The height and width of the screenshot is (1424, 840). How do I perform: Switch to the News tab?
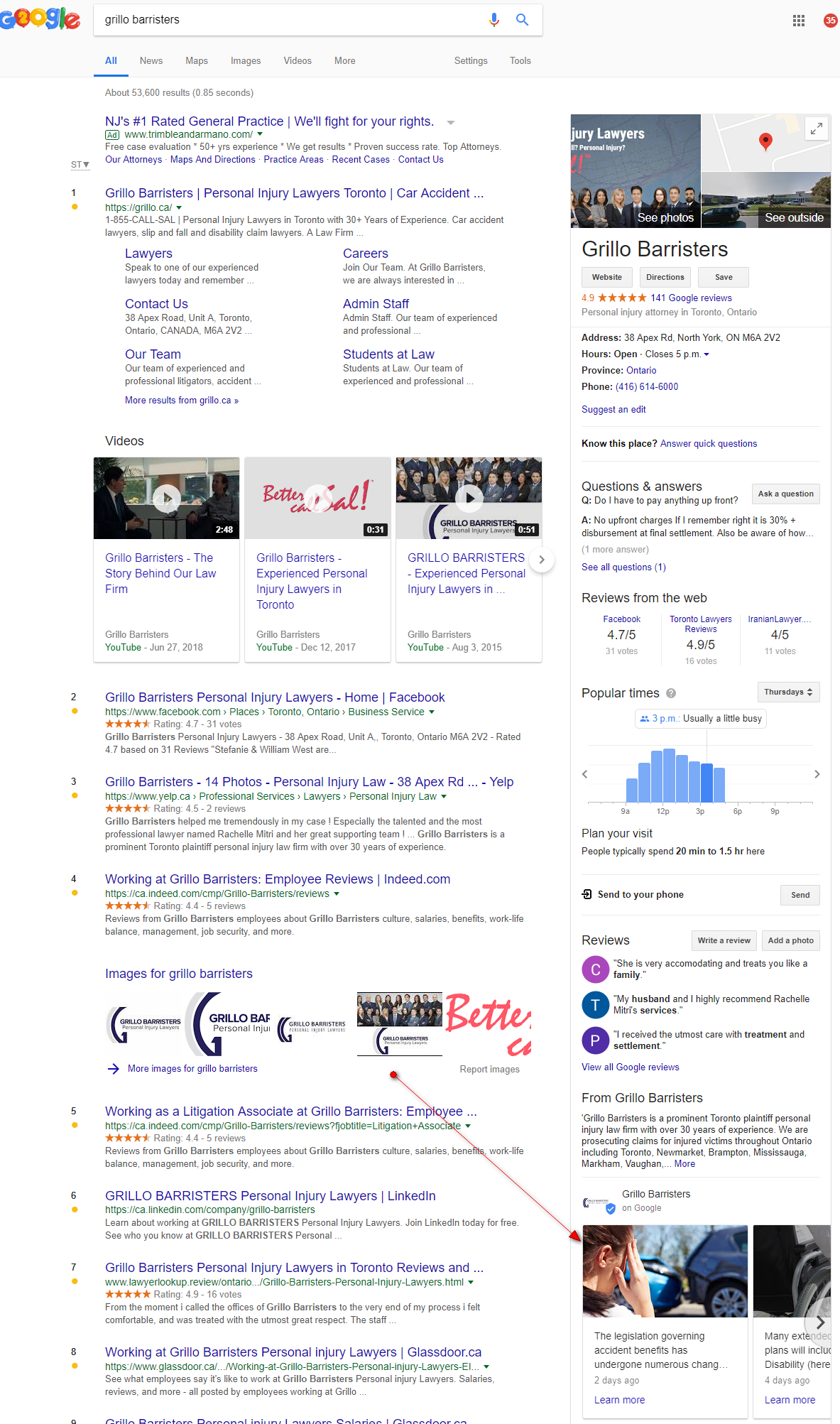[x=151, y=61]
